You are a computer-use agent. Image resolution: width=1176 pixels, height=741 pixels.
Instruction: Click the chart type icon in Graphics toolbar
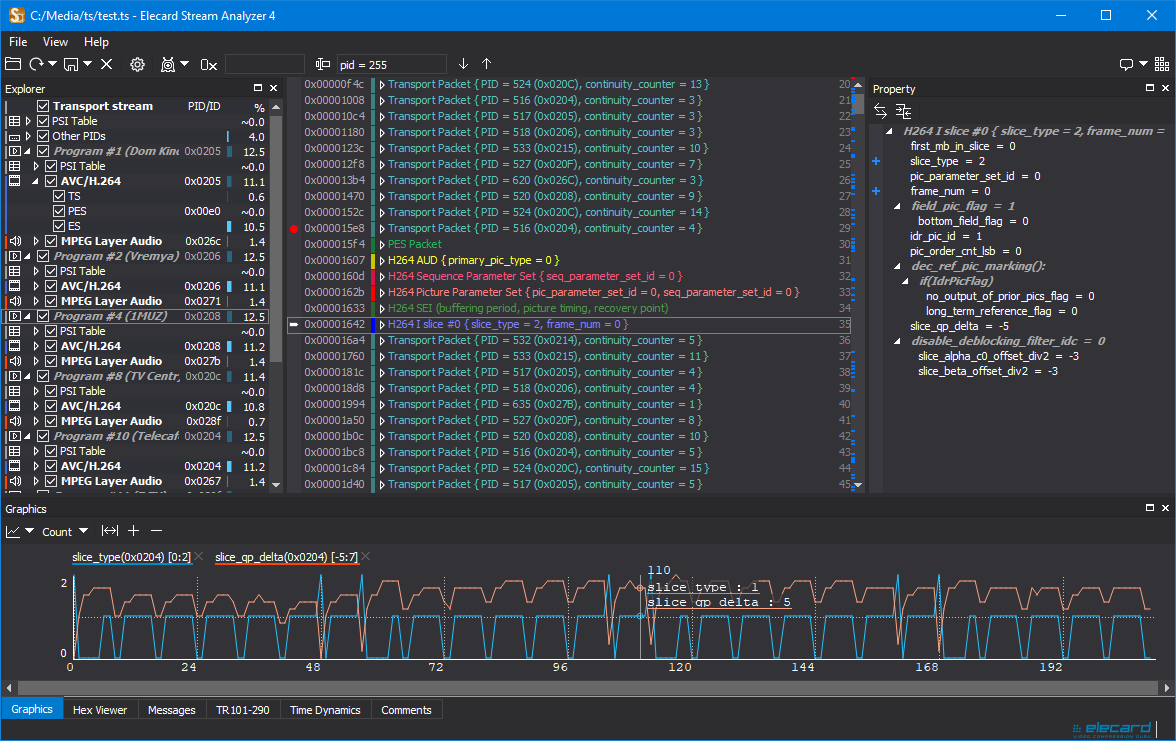click(16, 531)
